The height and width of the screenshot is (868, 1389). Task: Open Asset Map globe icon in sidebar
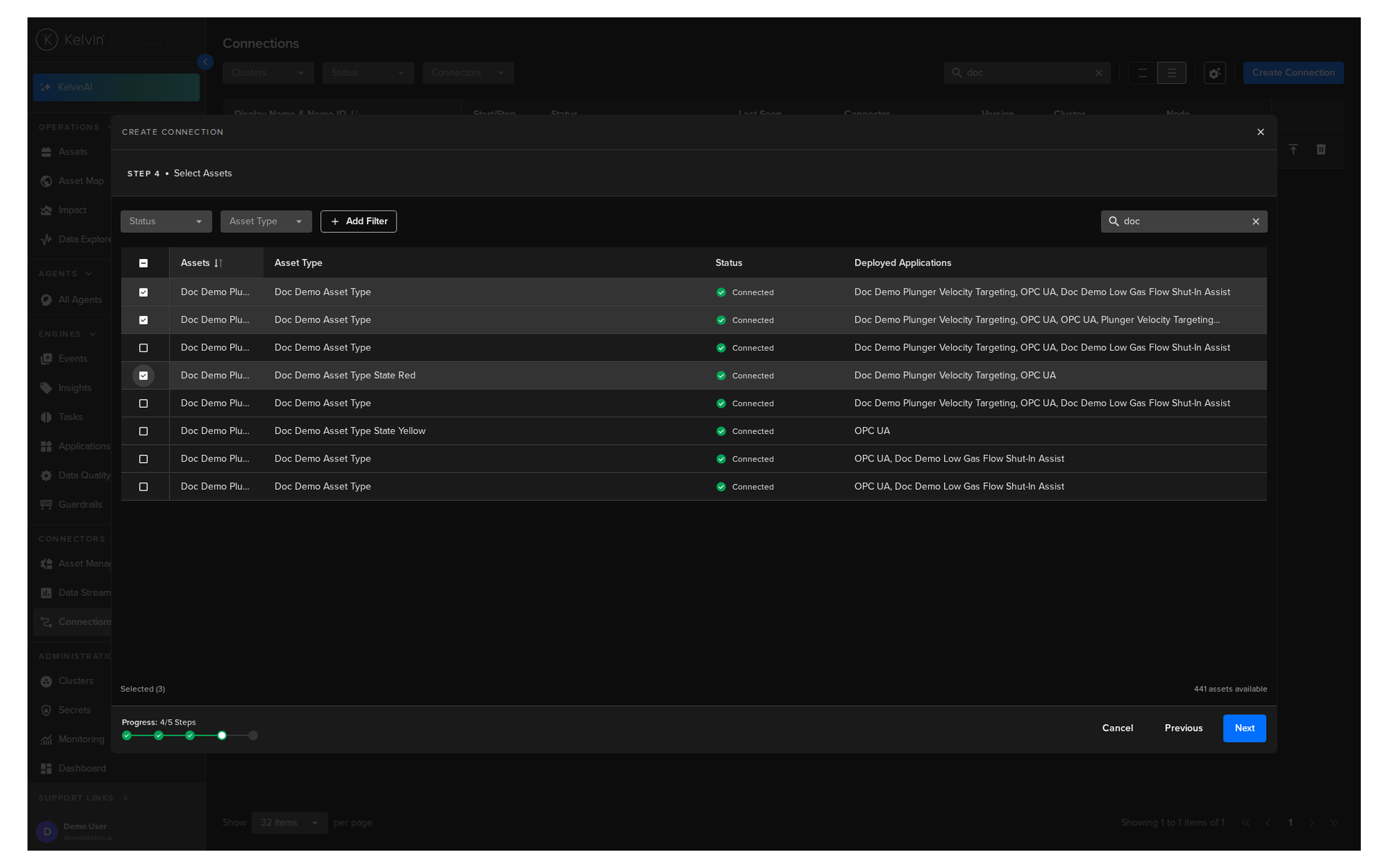(x=46, y=181)
